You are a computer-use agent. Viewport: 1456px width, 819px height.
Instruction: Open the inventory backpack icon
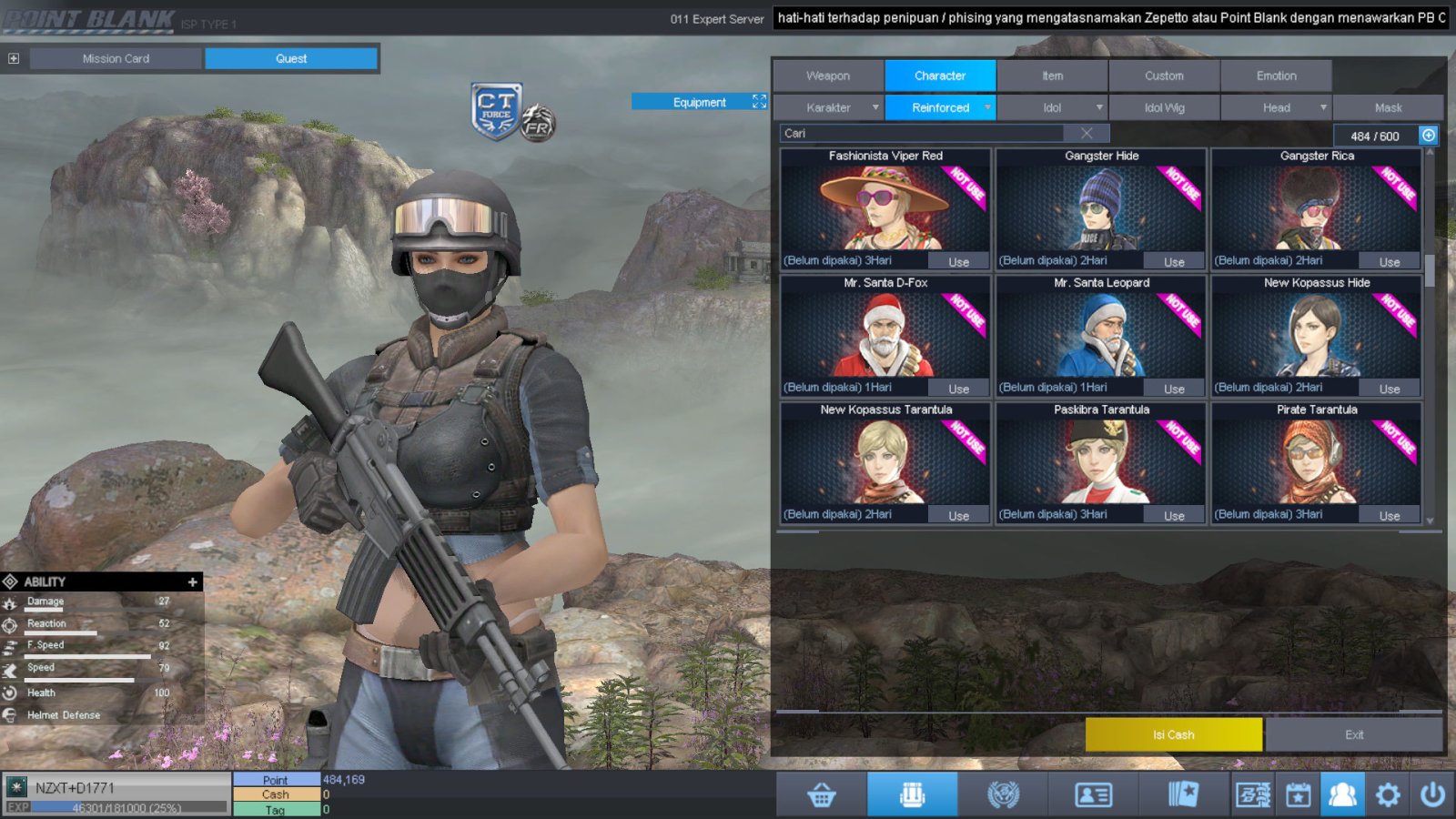coord(912,795)
